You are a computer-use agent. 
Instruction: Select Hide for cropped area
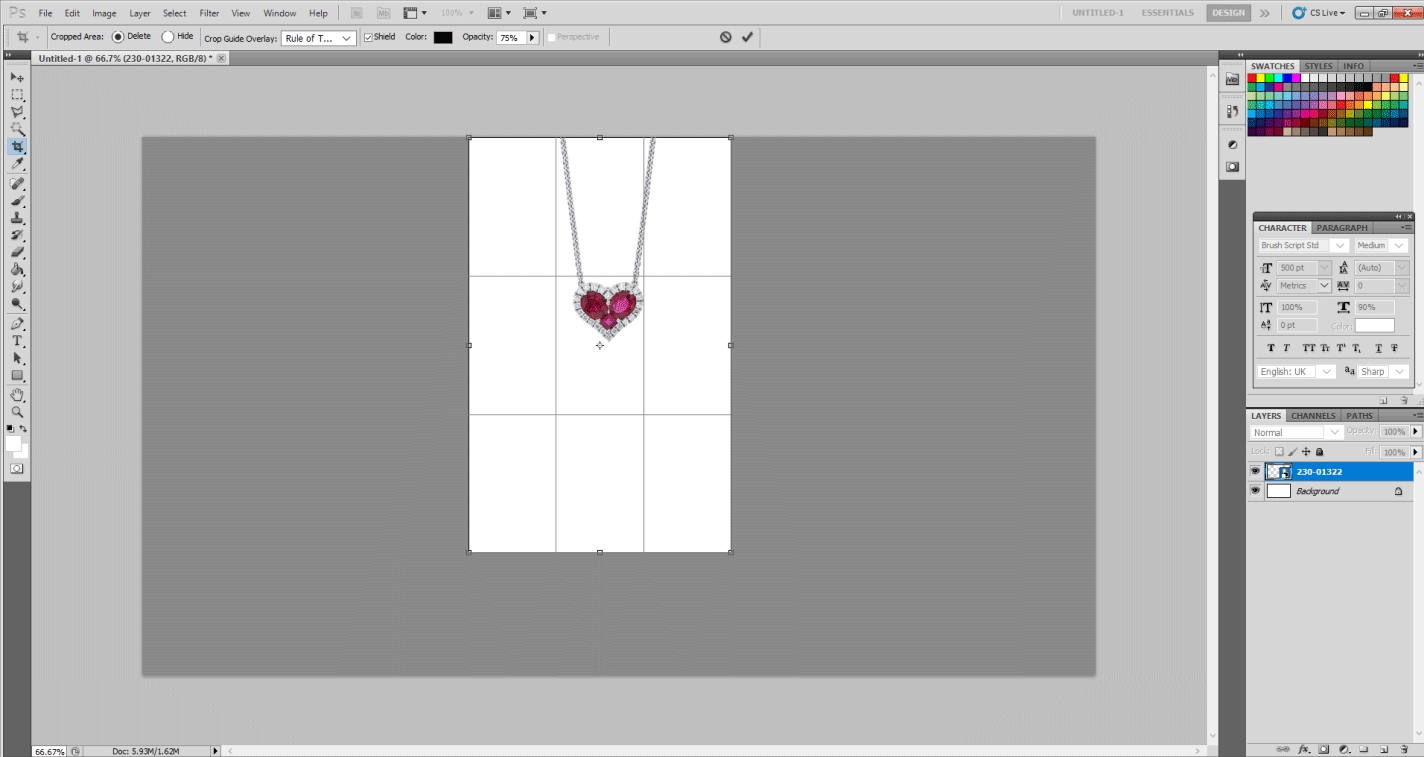[x=168, y=37]
